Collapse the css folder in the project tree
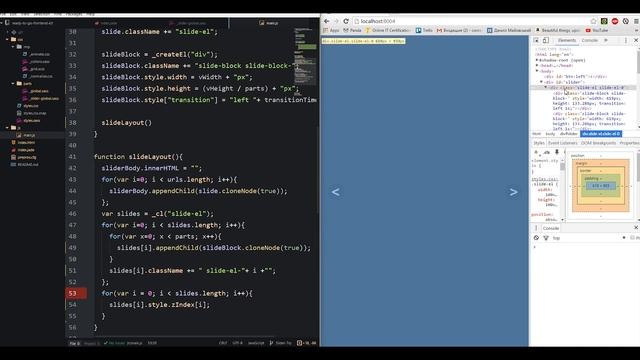This screenshot has width=640, height=360. tap(7, 40)
